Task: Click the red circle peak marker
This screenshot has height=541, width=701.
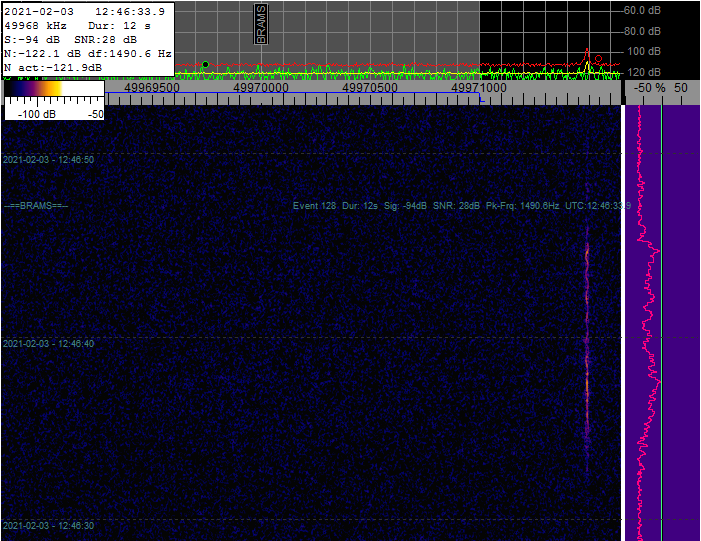Action: 598,59
